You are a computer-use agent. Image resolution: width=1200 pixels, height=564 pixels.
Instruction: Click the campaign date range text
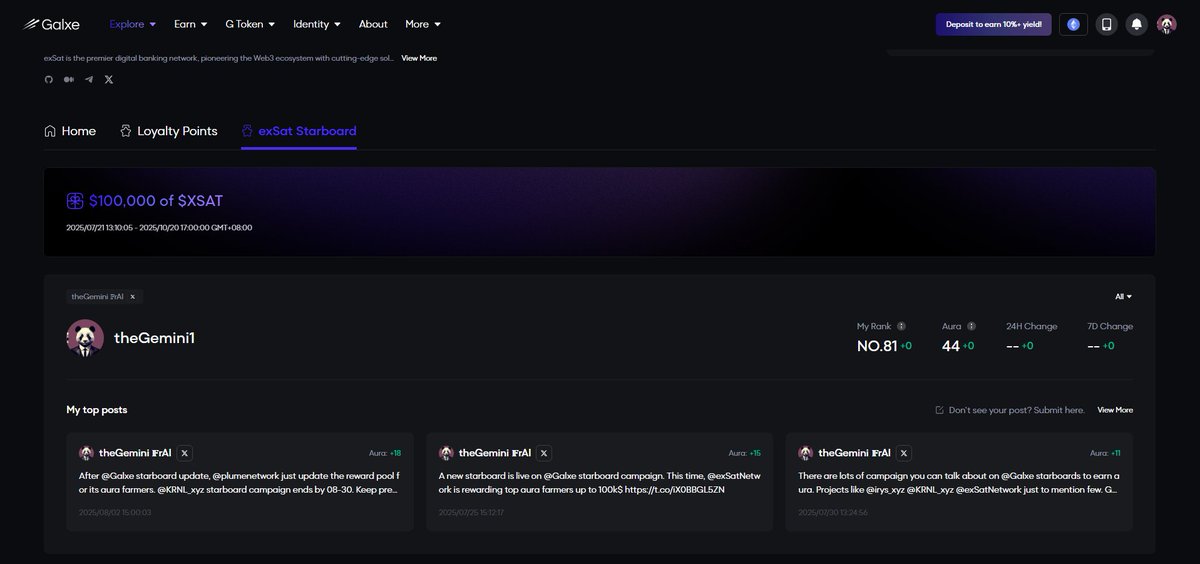[x=159, y=227]
